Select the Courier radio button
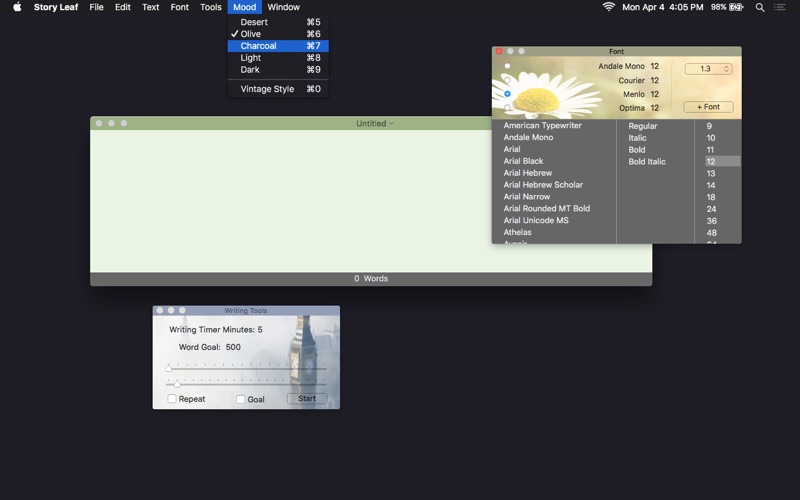800x500 pixels. [507, 80]
